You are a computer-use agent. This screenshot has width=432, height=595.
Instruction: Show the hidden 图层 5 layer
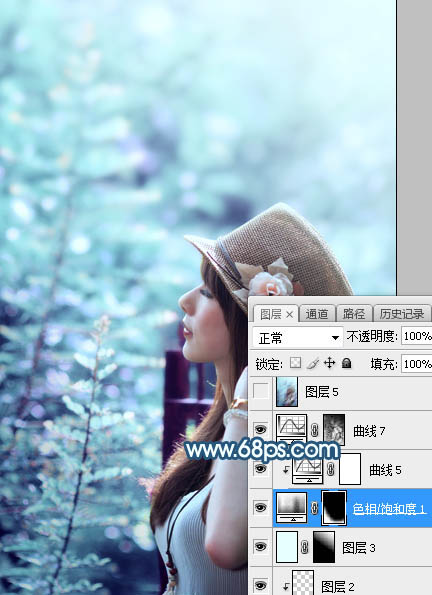coord(260,391)
